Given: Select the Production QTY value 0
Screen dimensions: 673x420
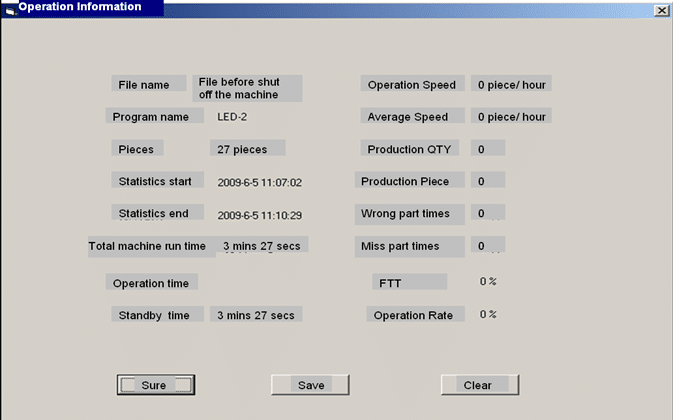Looking at the screenshot, I should point(488,148).
